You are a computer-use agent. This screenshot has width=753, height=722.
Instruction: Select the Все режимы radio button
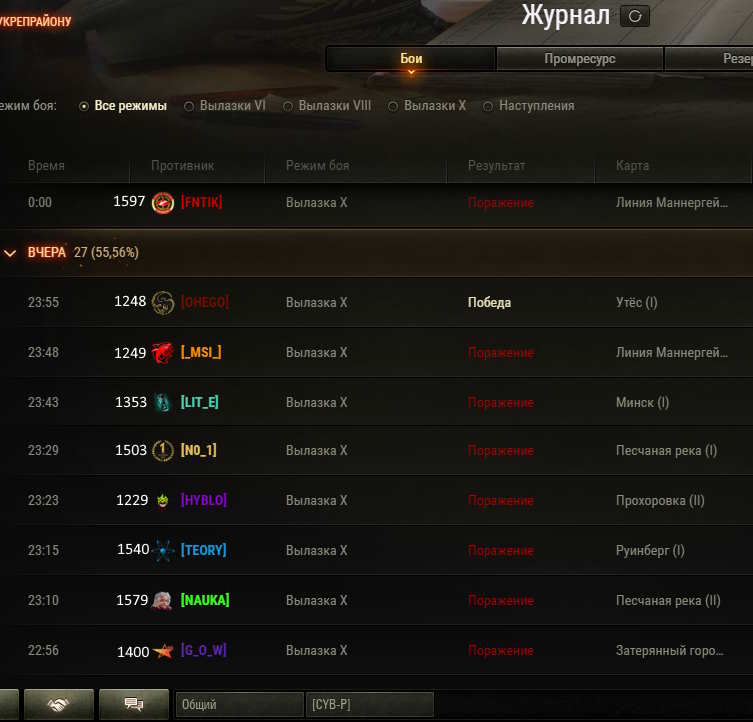(84, 106)
